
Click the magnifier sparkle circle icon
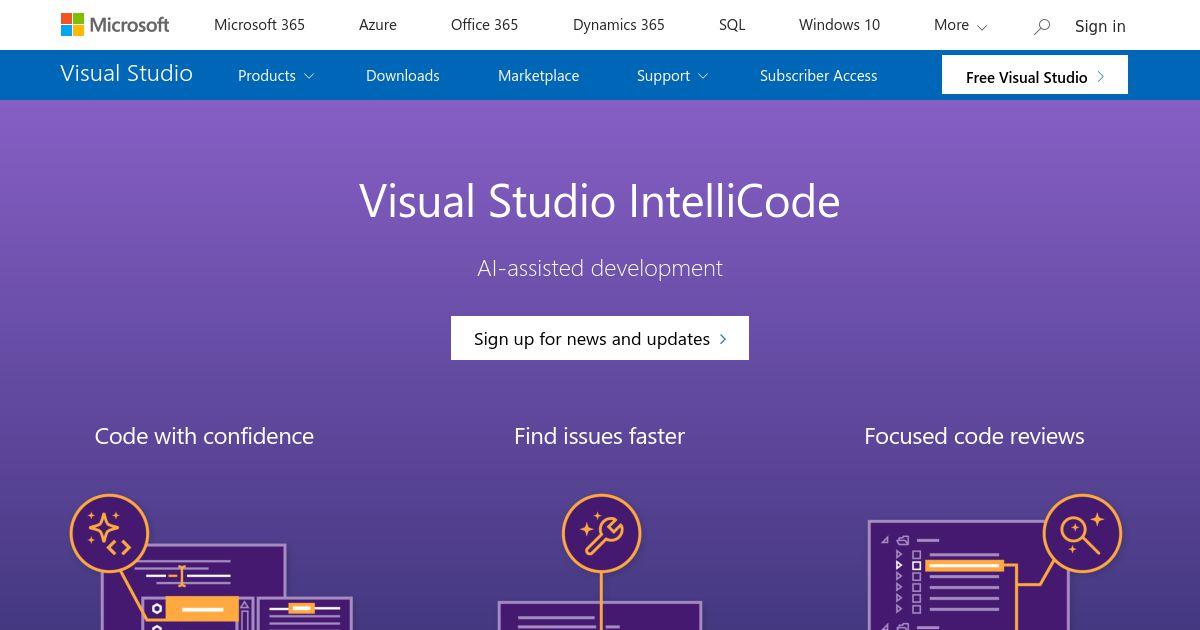[1082, 533]
